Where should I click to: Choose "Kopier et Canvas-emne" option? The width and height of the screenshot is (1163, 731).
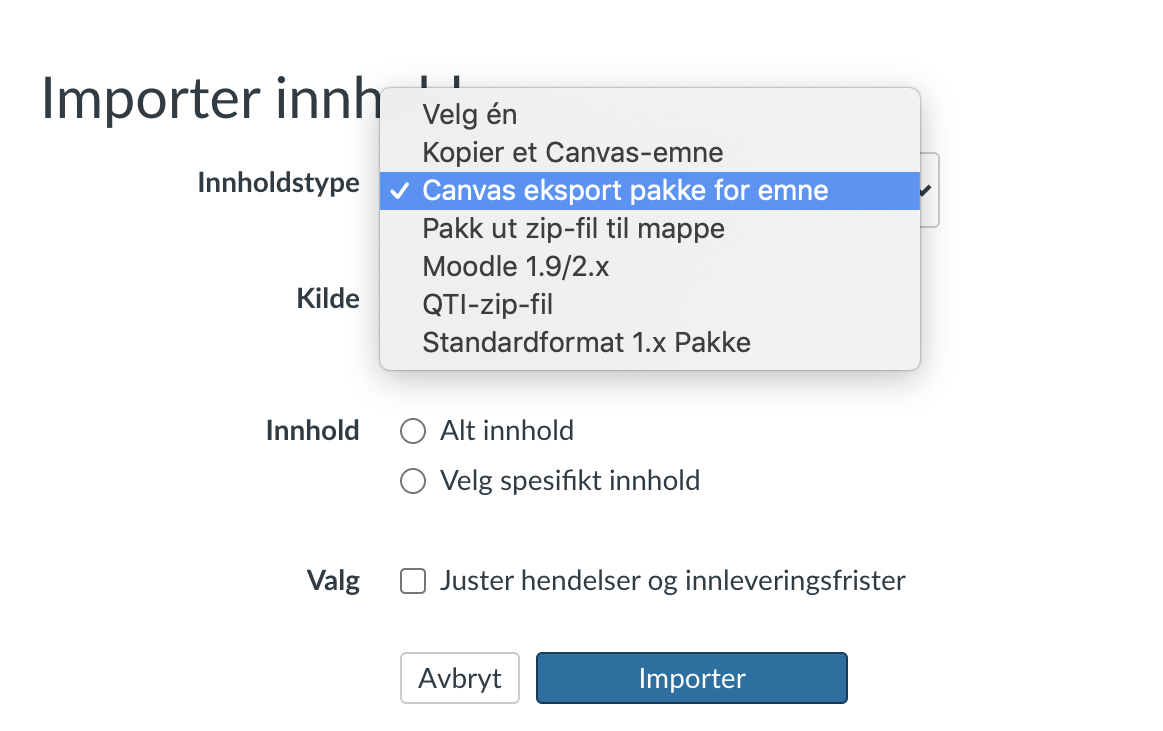572,152
